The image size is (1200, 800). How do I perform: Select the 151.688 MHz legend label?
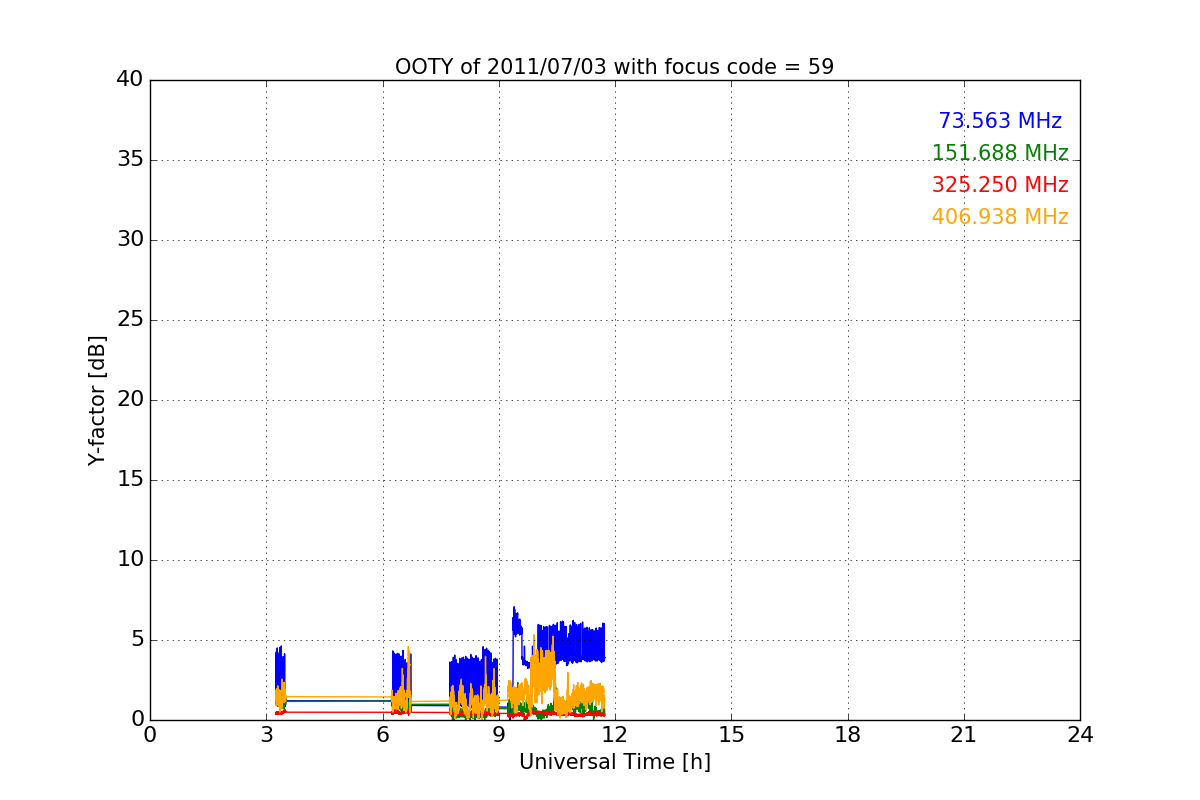tap(1000, 153)
